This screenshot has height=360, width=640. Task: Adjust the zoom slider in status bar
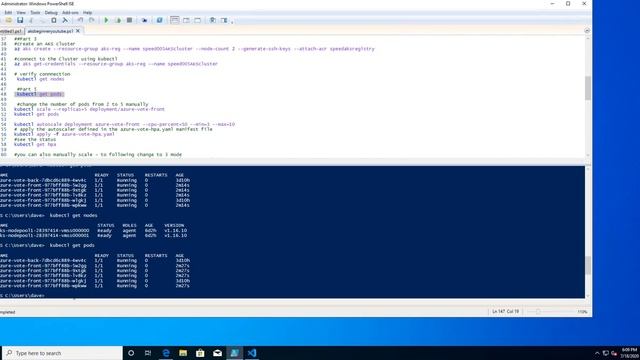[x=538, y=312]
